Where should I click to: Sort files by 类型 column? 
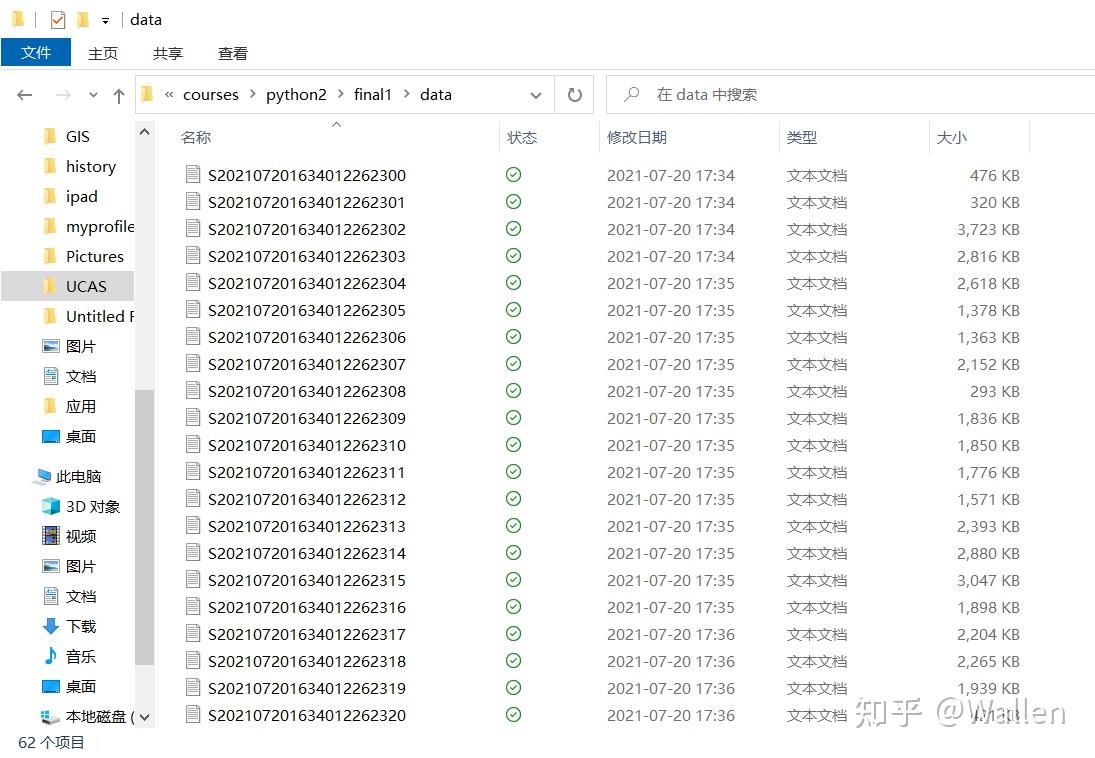(x=802, y=137)
